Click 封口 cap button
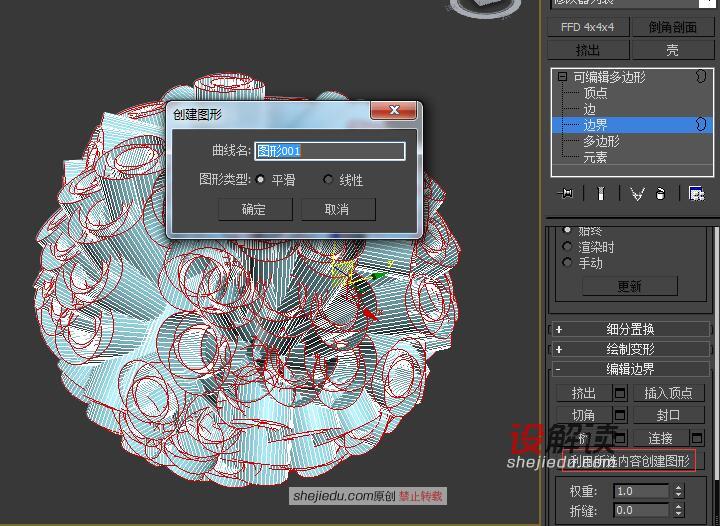 click(669, 415)
